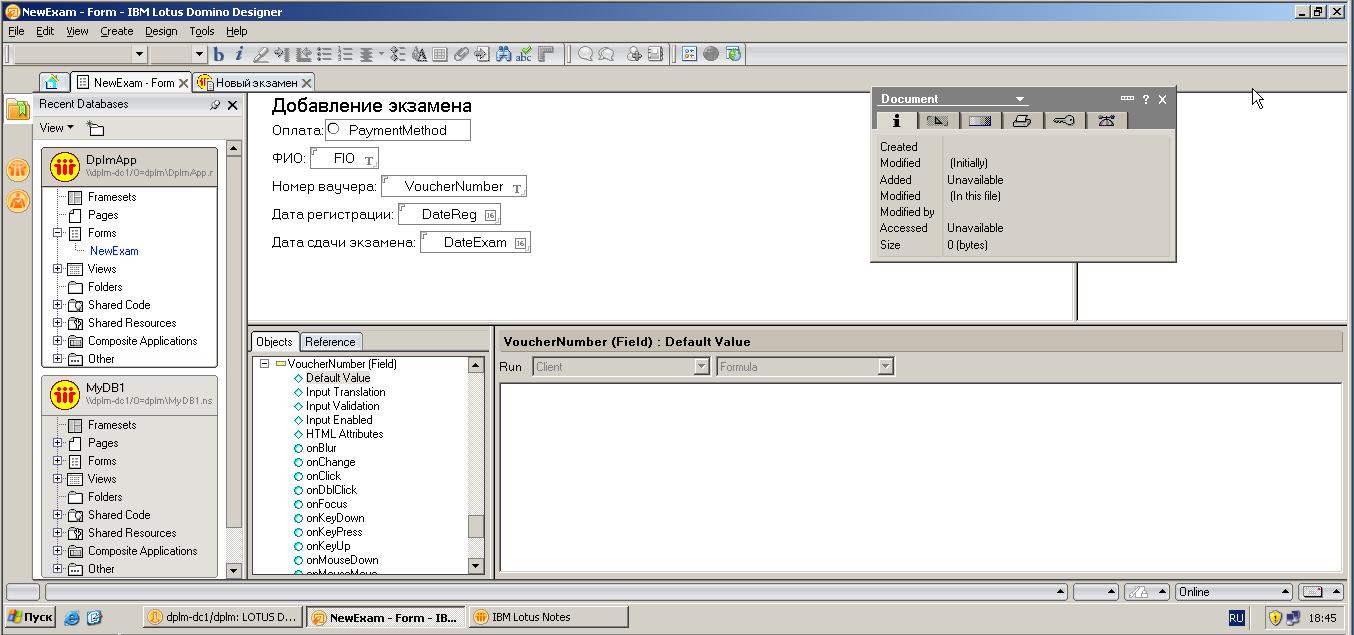Screen dimensions: 1354x635
Task: Click the RU language indicator
Action: pos(1236,619)
